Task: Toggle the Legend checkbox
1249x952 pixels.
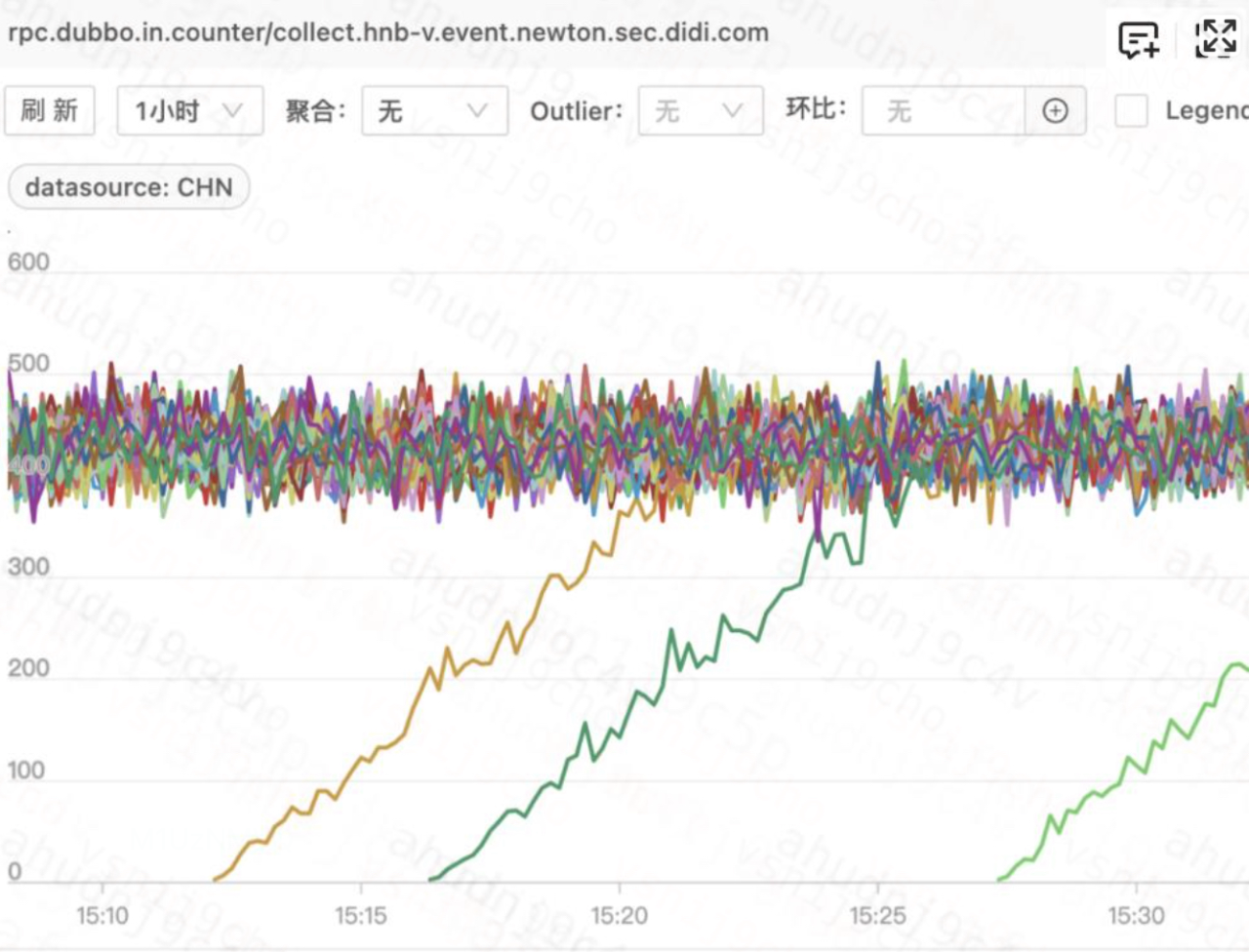Action: pyautogui.click(x=1131, y=111)
